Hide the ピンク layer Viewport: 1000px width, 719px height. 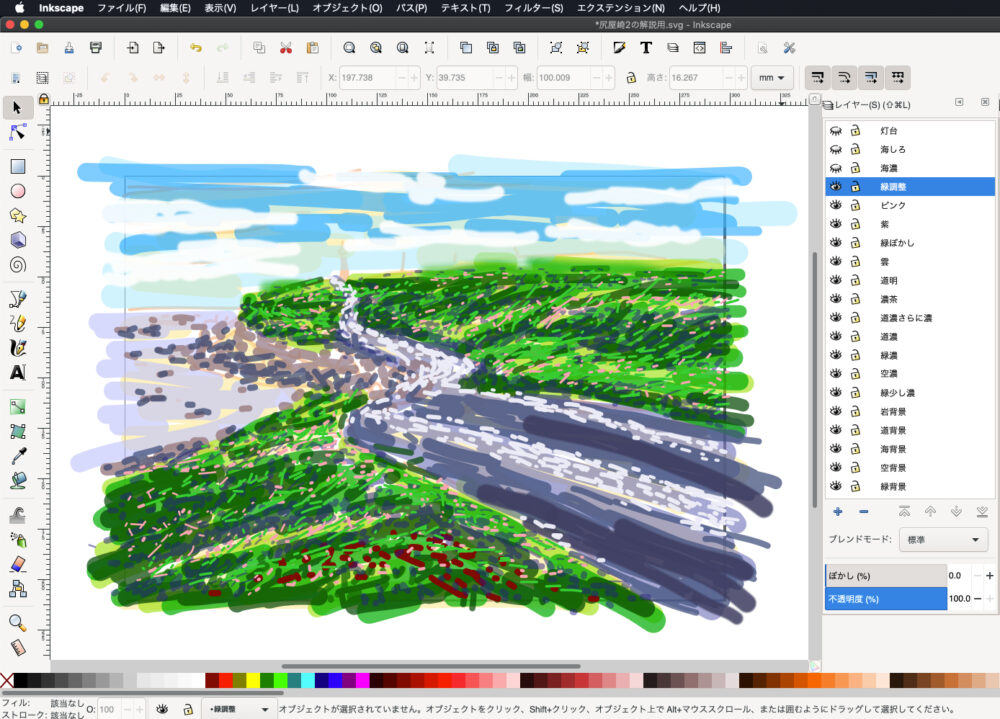tap(837, 205)
